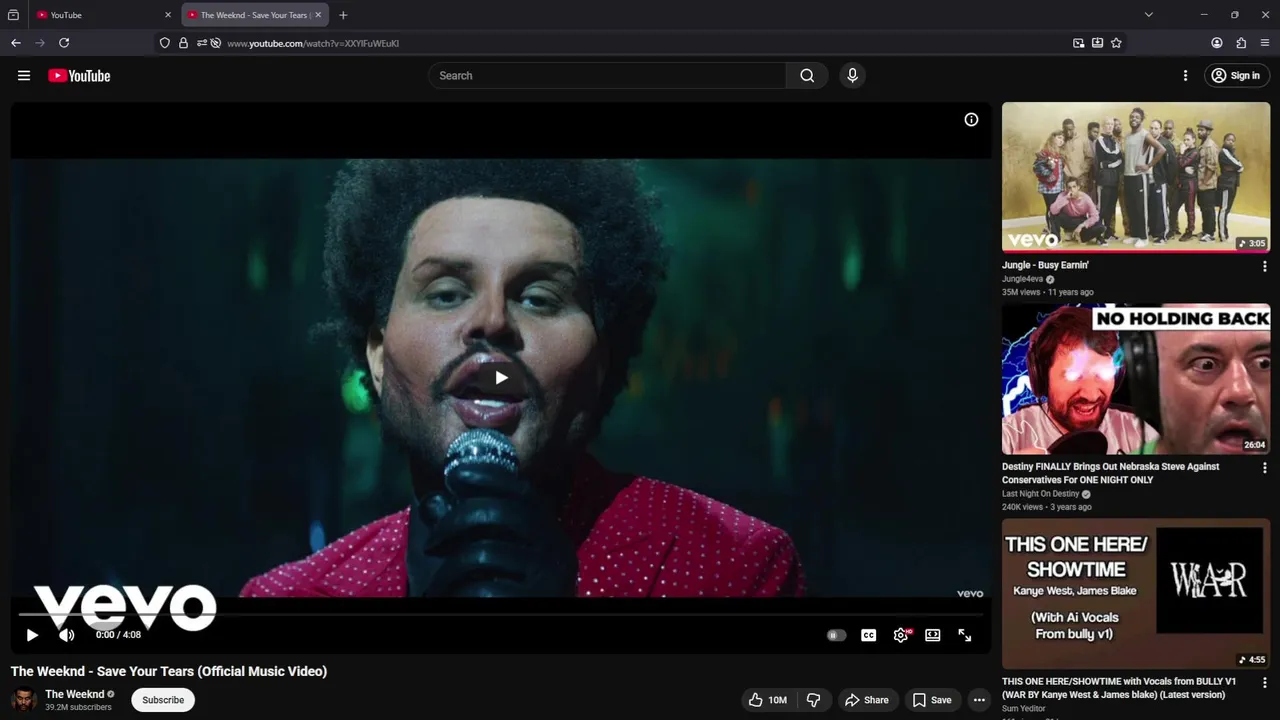Open The Weeknd channel avatar
1280x720 pixels.
(x=24, y=700)
